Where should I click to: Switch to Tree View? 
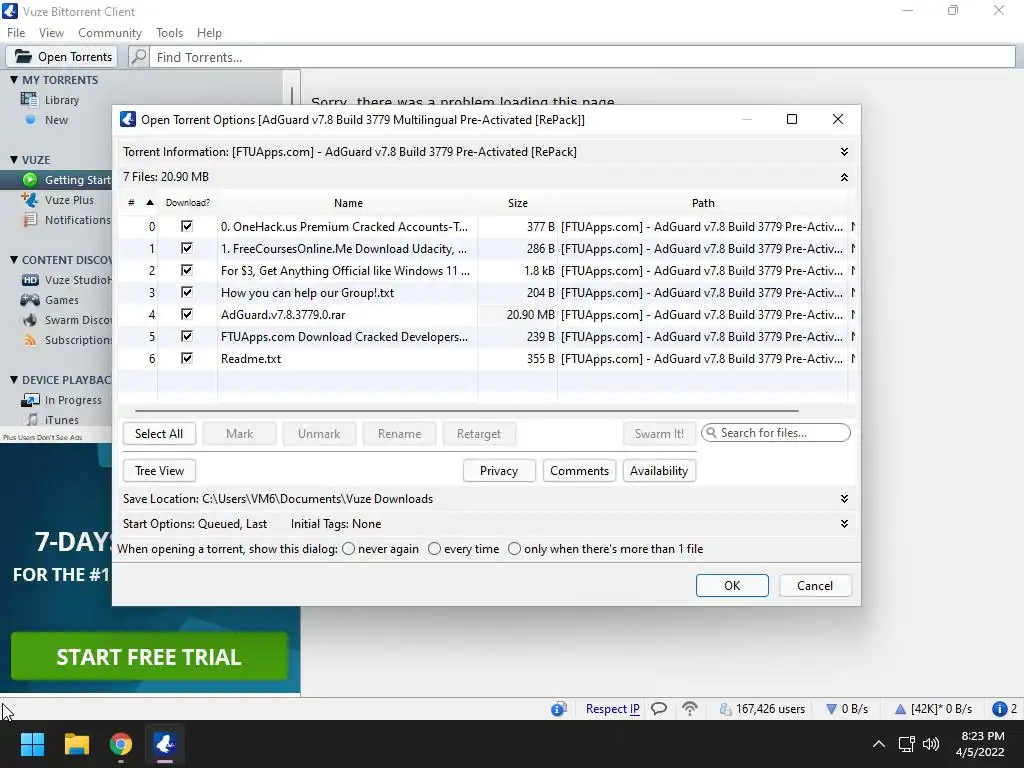[159, 471]
